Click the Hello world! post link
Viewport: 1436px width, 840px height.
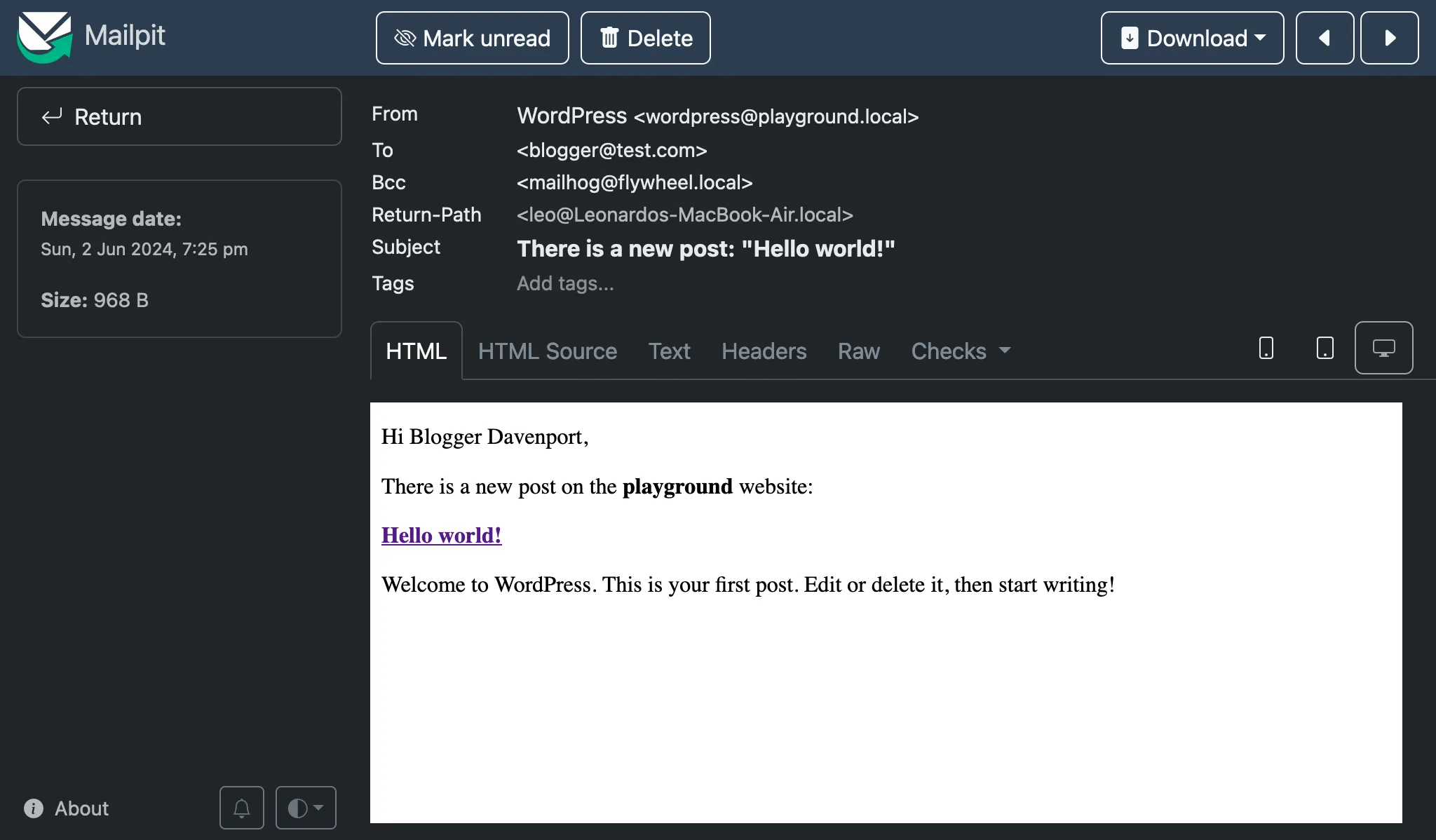coord(441,535)
